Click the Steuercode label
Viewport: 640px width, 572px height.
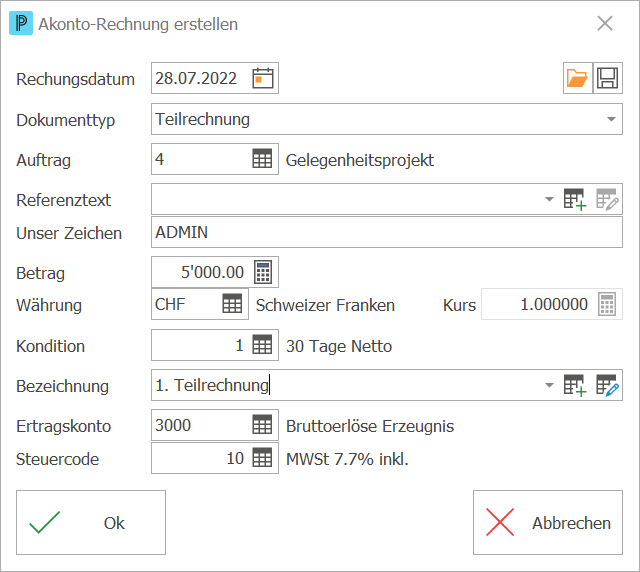(58, 459)
